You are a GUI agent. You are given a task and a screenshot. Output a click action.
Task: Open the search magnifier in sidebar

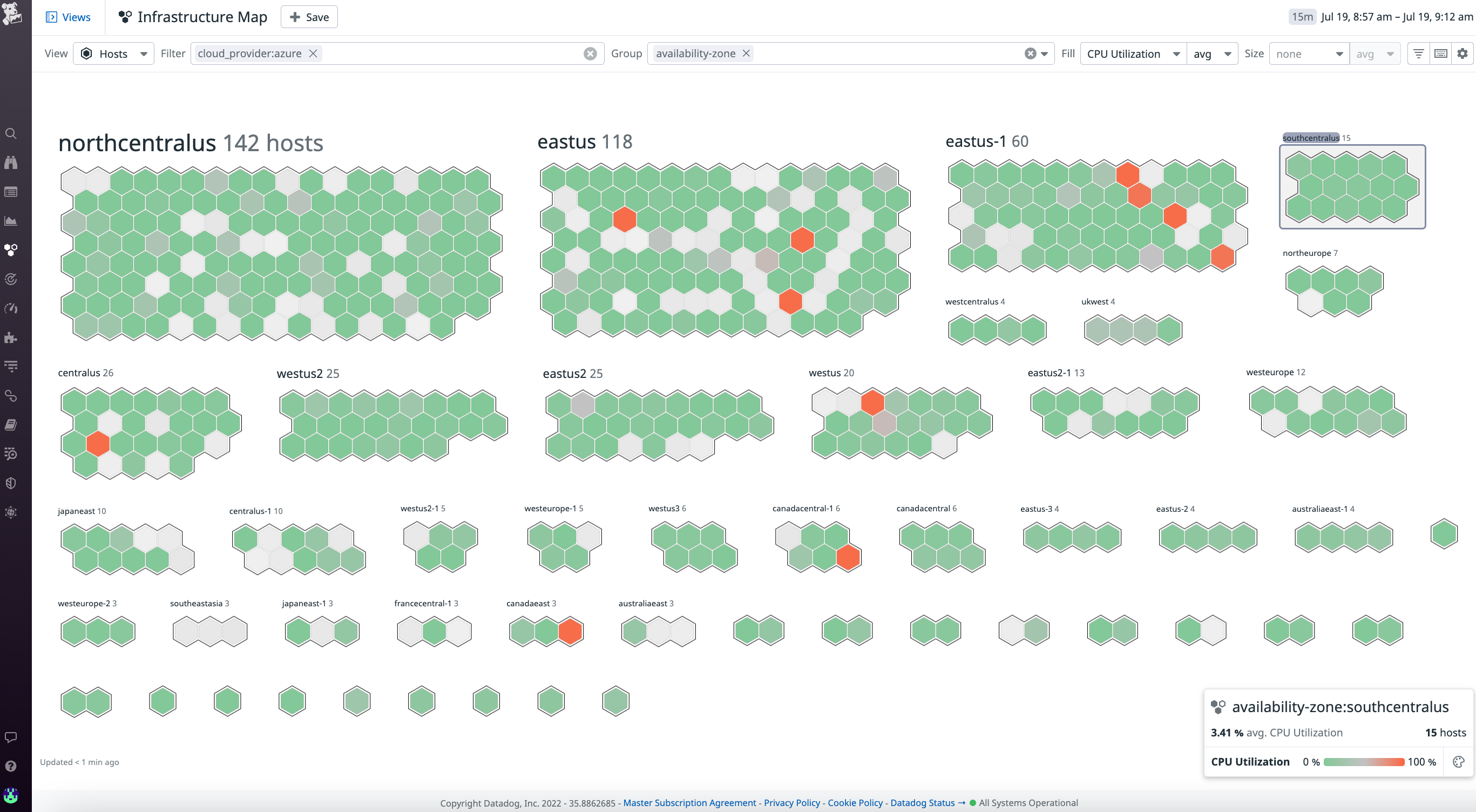tap(11, 133)
